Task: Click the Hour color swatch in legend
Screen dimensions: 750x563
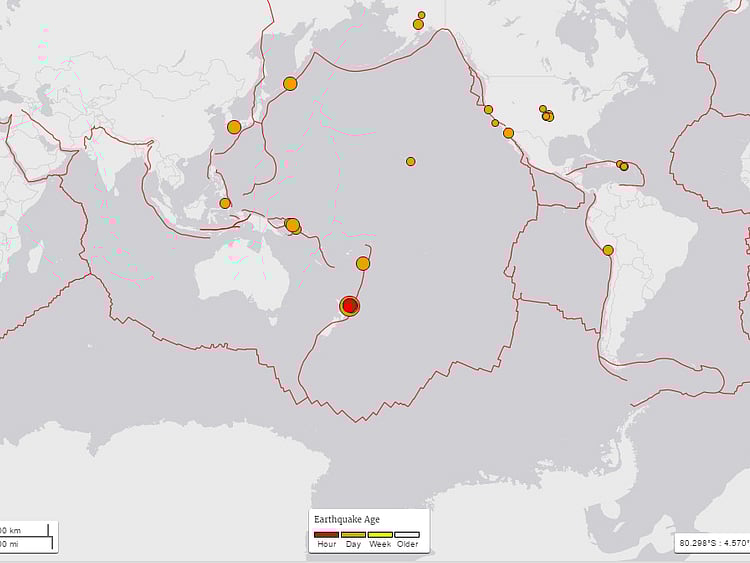Action: pos(327,535)
